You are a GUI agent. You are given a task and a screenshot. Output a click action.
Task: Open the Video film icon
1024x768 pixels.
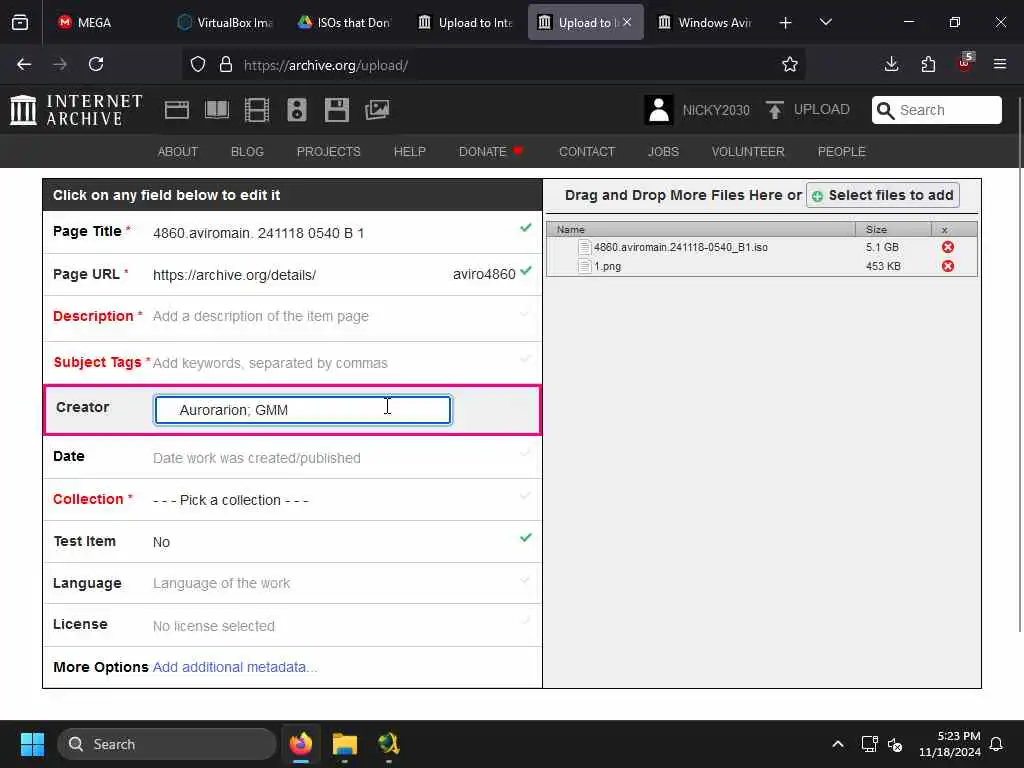[257, 110]
